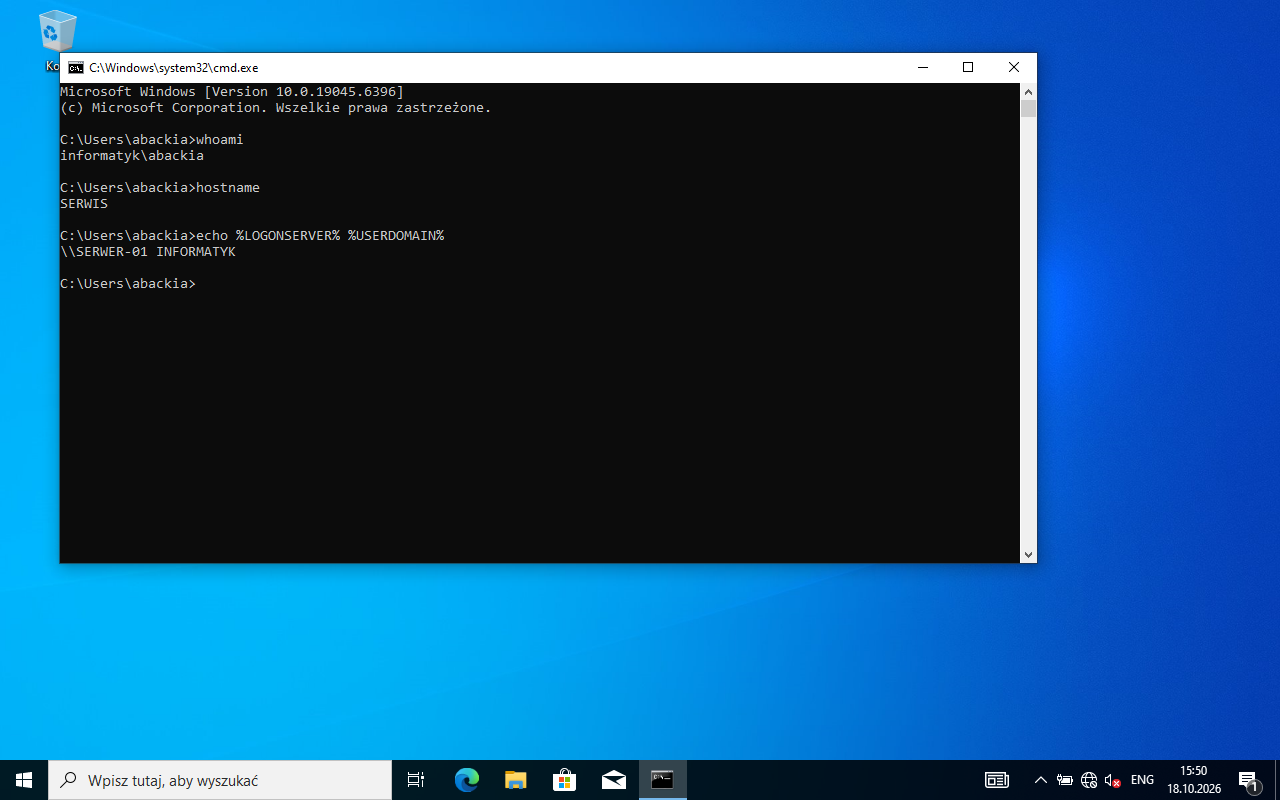
Task: Open File Explorer from the taskbar
Action: [x=515, y=780]
